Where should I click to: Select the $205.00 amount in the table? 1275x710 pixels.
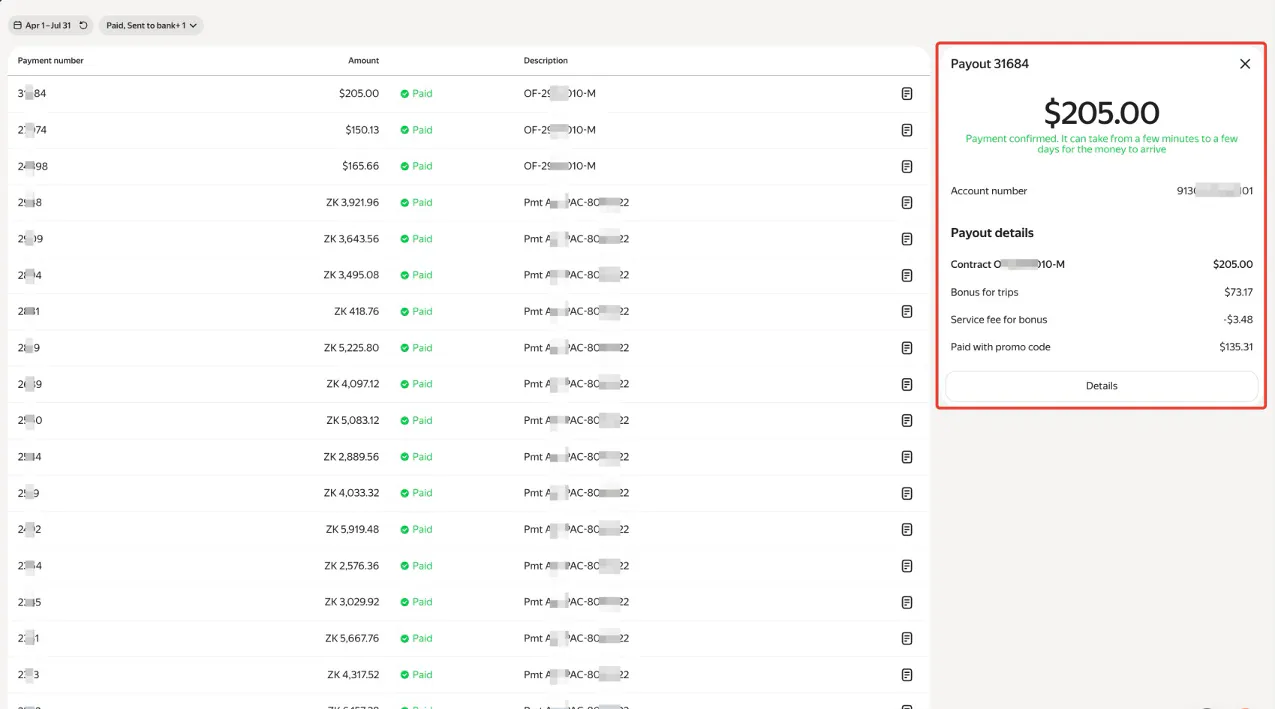pos(359,94)
